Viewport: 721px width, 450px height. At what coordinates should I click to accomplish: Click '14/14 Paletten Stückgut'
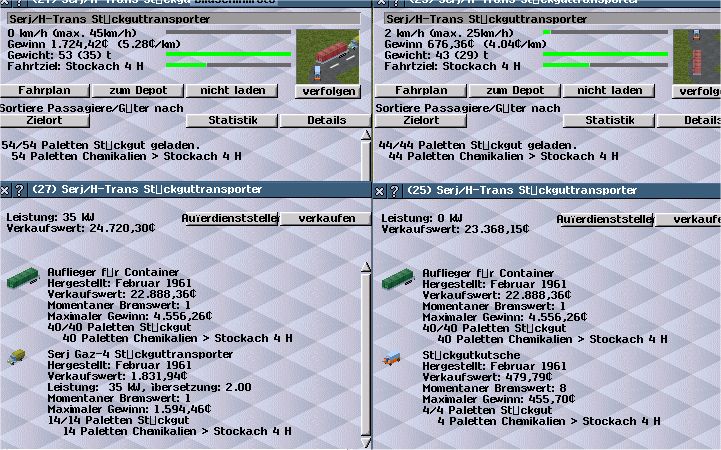(x=118, y=421)
